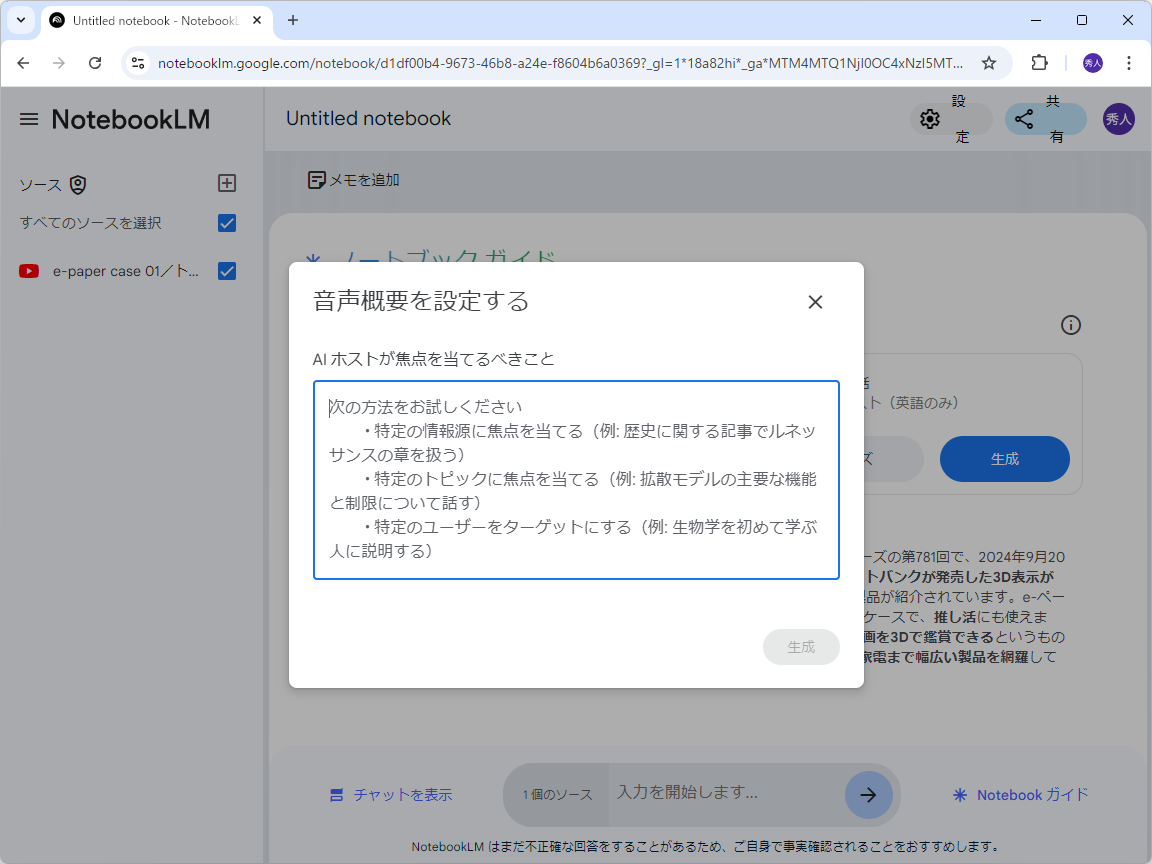Open the Chrome three-dot menu
The height and width of the screenshot is (864, 1152).
(x=1129, y=62)
